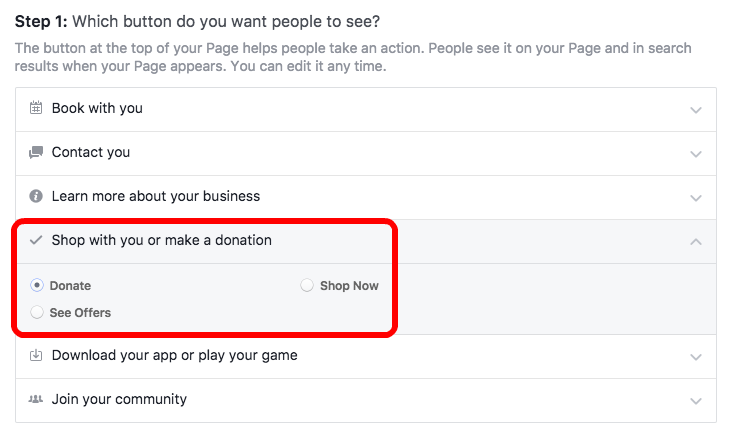Click the Shop Now label text
The width and height of the screenshot is (734, 436).
coord(349,286)
